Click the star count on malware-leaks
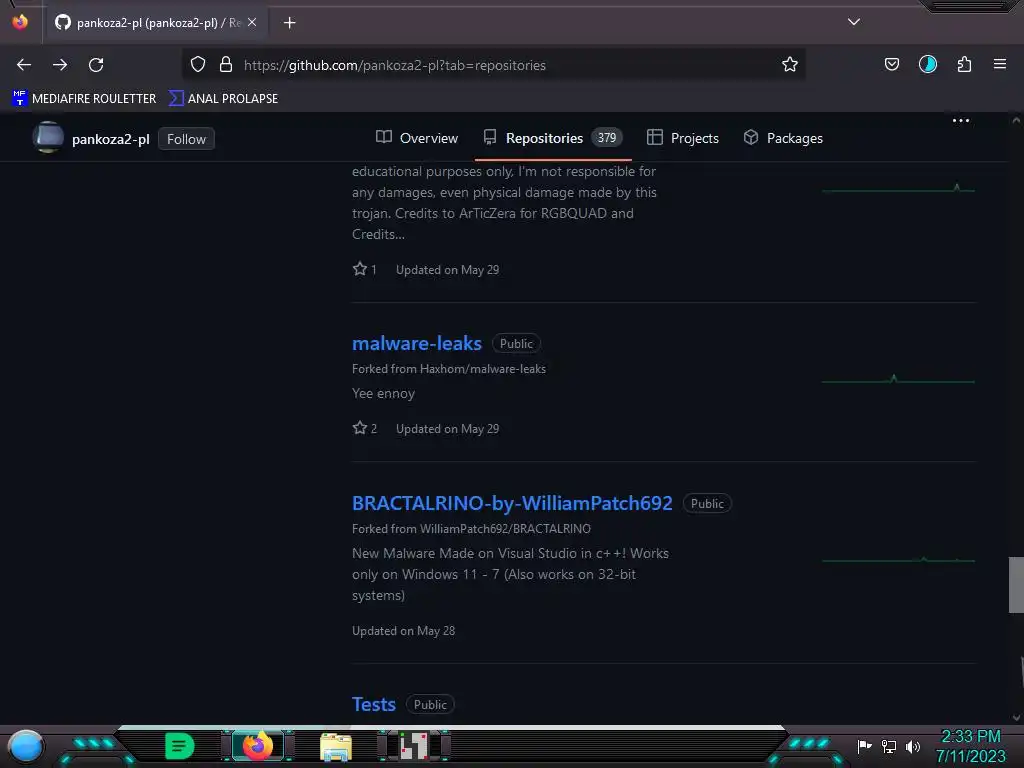 pos(364,428)
